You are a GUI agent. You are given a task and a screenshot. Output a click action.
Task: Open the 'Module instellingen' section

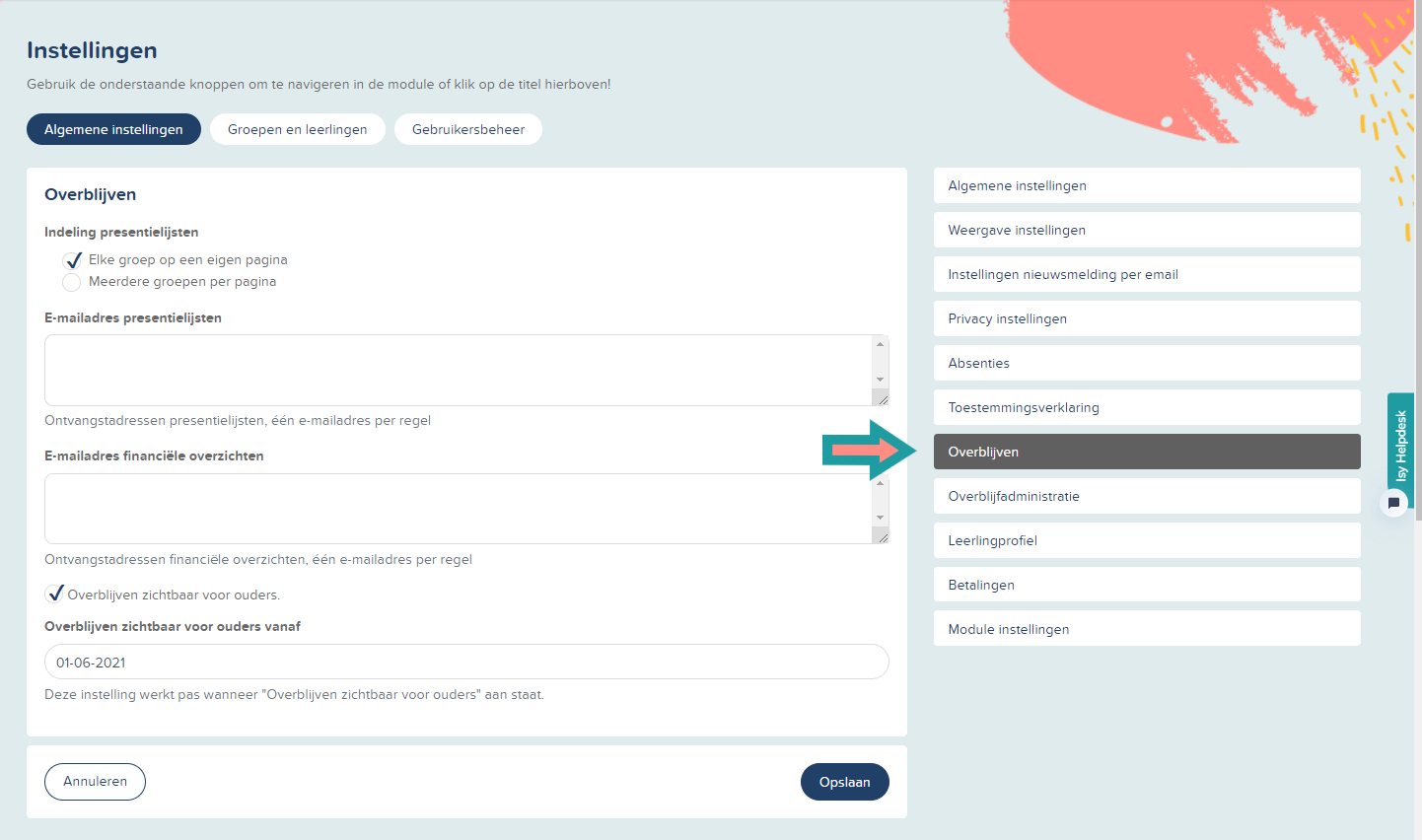click(1146, 628)
